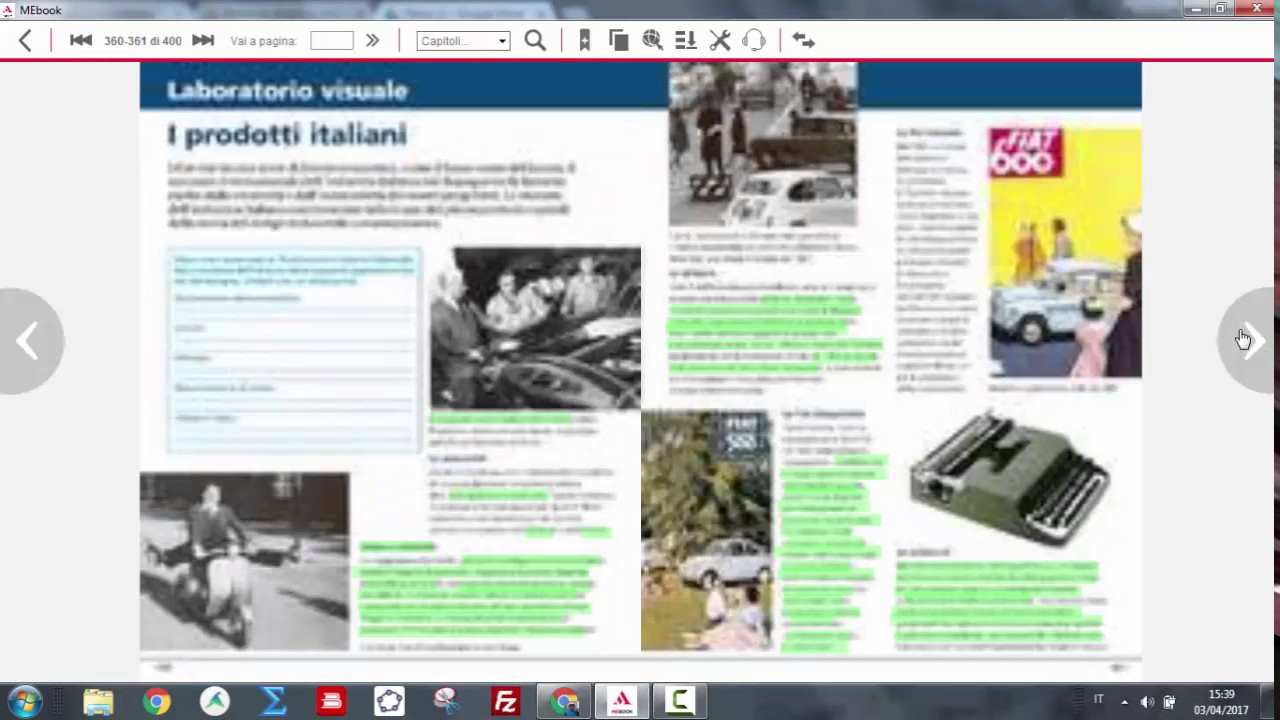1280x720 pixels.
Task: Click the black-and-white workshop photo of men
Action: coord(536,328)
